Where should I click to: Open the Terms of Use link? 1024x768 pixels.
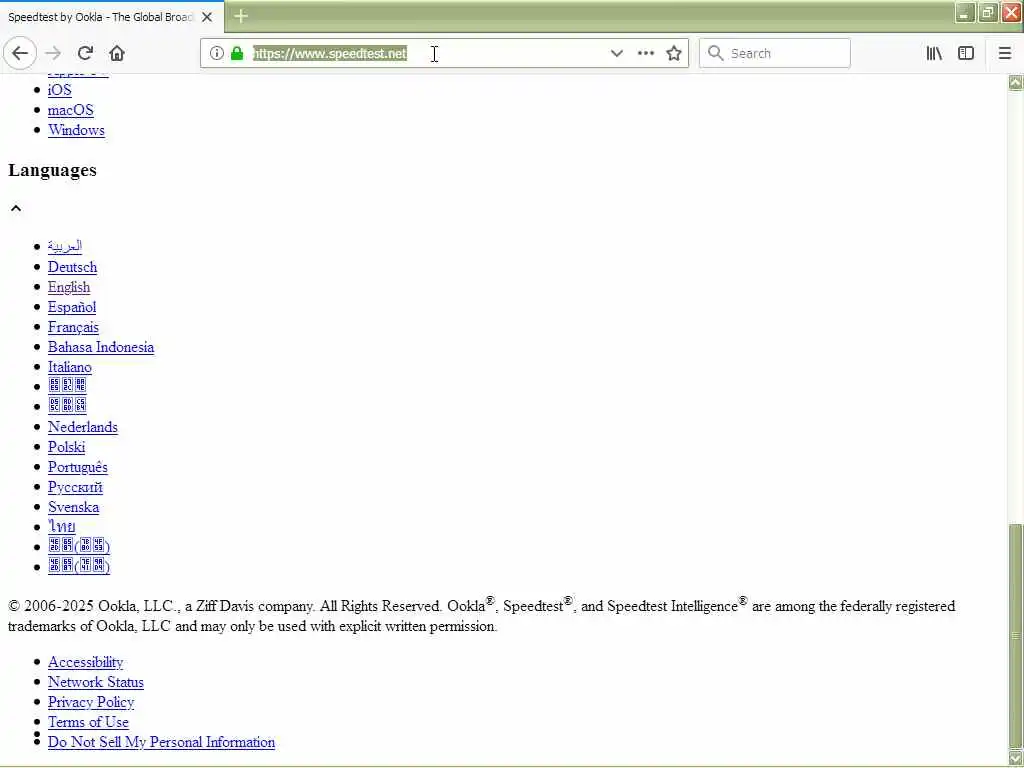click(x=88, y=722)
